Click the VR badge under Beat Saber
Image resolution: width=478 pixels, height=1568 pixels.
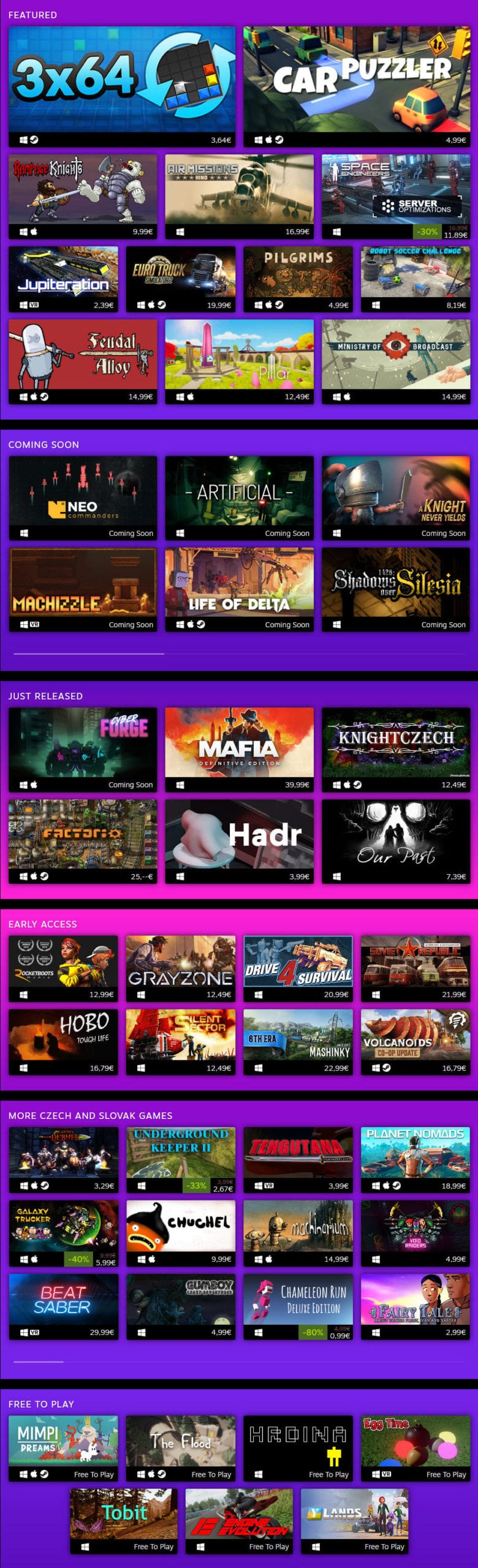tap(34, 1332)
